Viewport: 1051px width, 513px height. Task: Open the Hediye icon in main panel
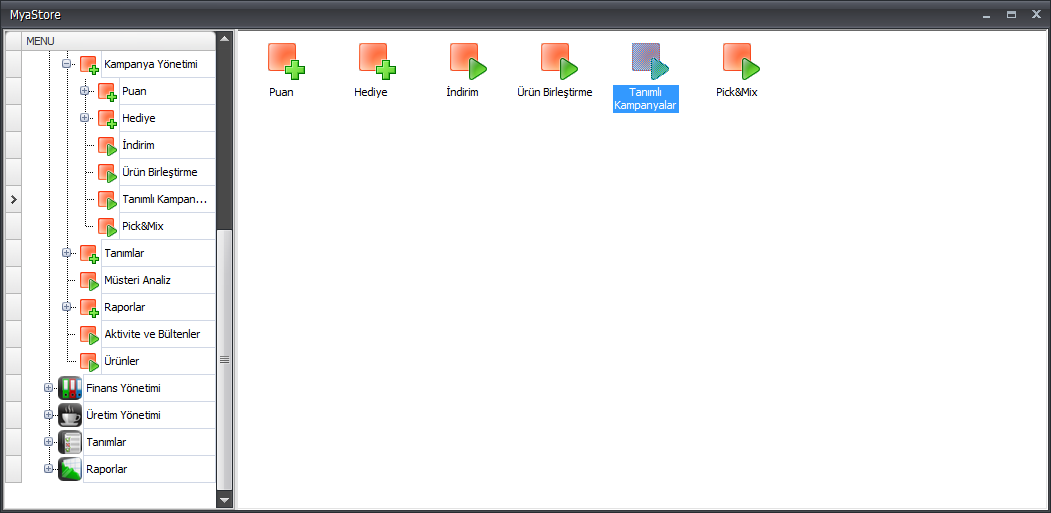pos(377,61)
